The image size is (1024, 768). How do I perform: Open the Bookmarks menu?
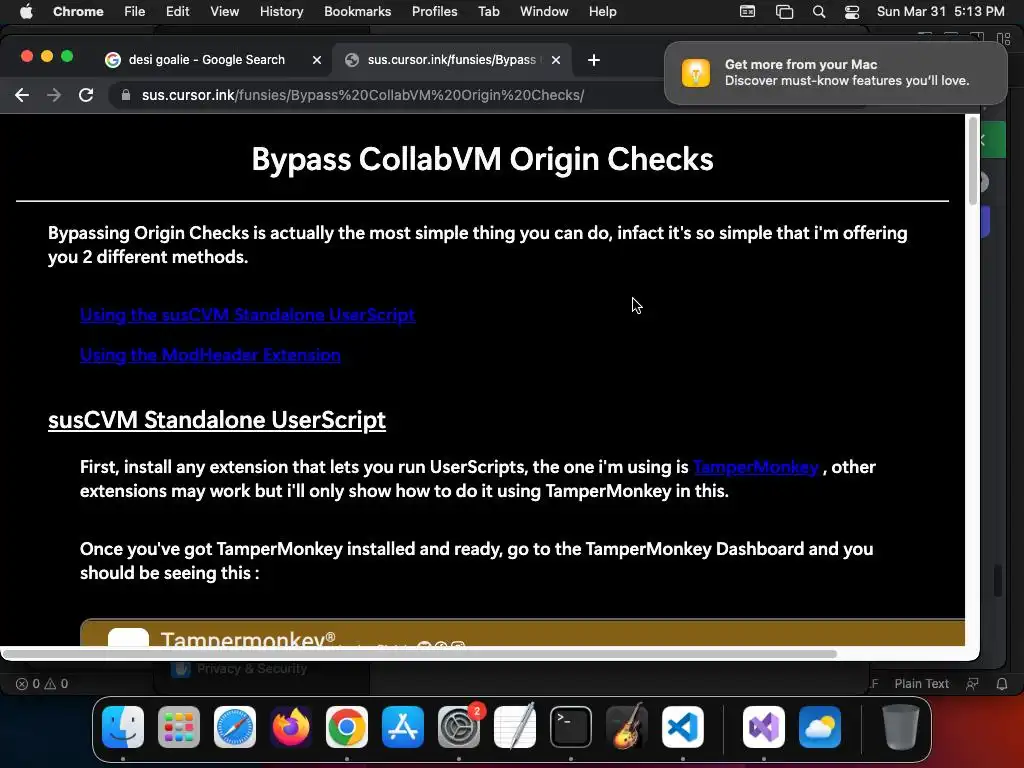pos(357,12)
